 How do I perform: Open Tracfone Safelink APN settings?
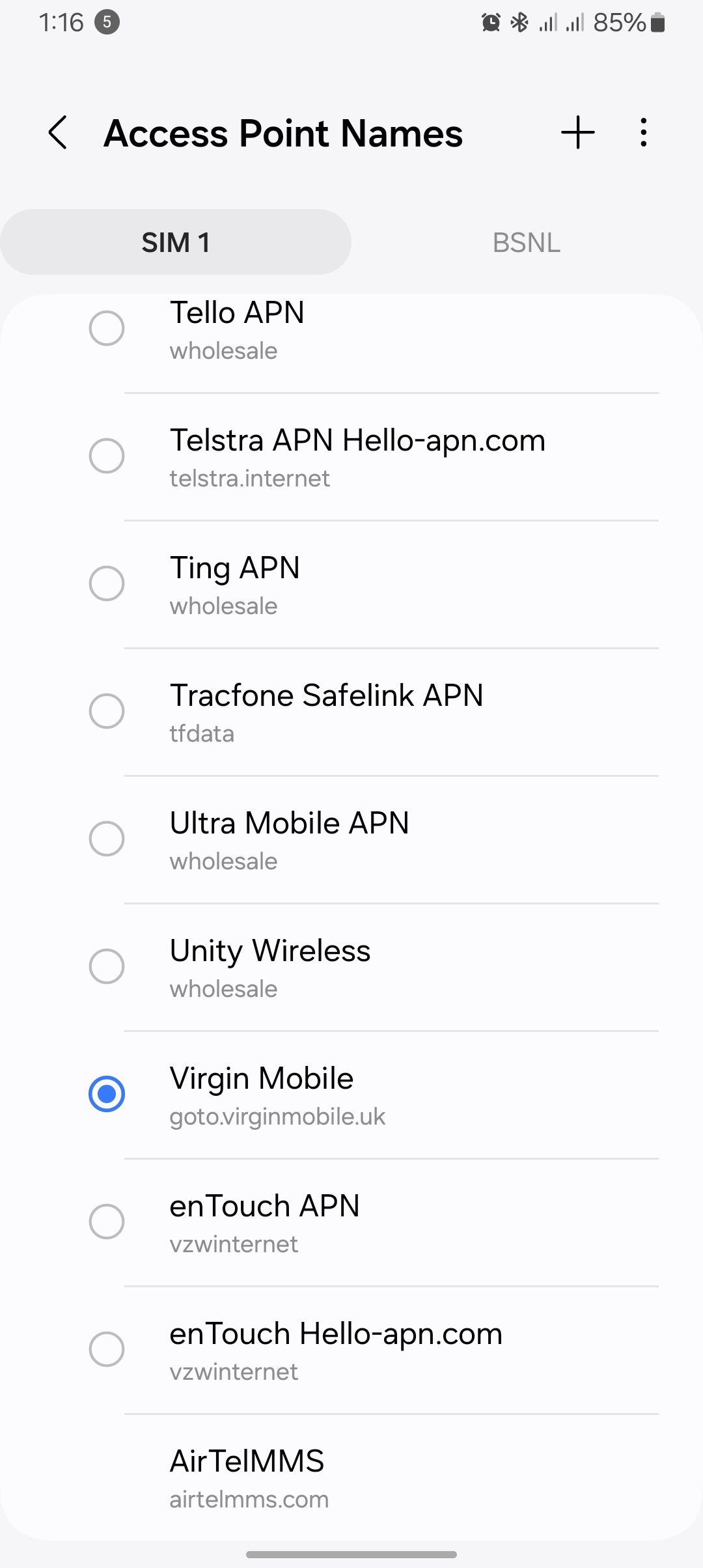pyautogui.click(x=325, y=711)
